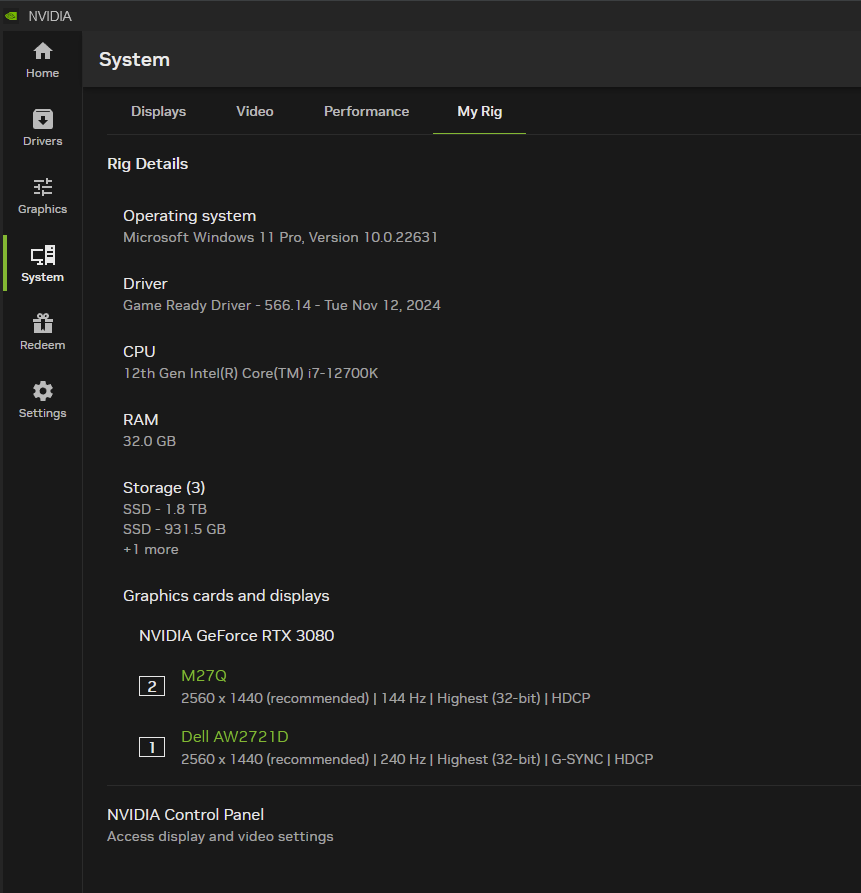Open the Dell AW2721D display link
This screenshot has width=861, height=893.
[x=235, y=736]
